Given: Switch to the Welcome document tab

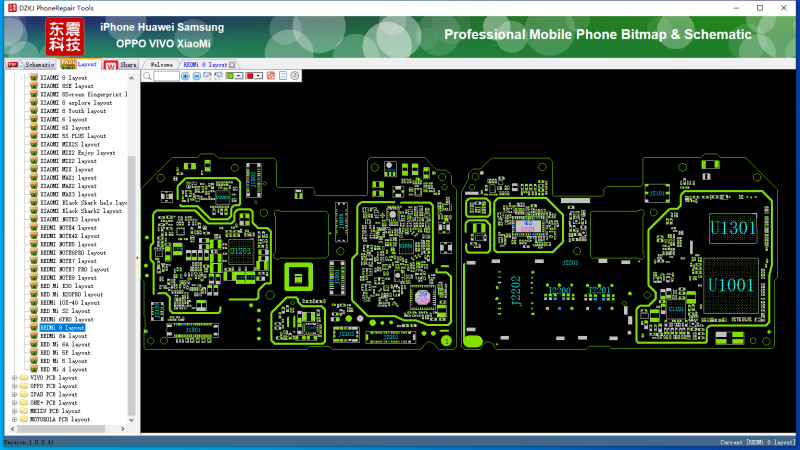Looking at the screenshot, I should click(162, 64).
